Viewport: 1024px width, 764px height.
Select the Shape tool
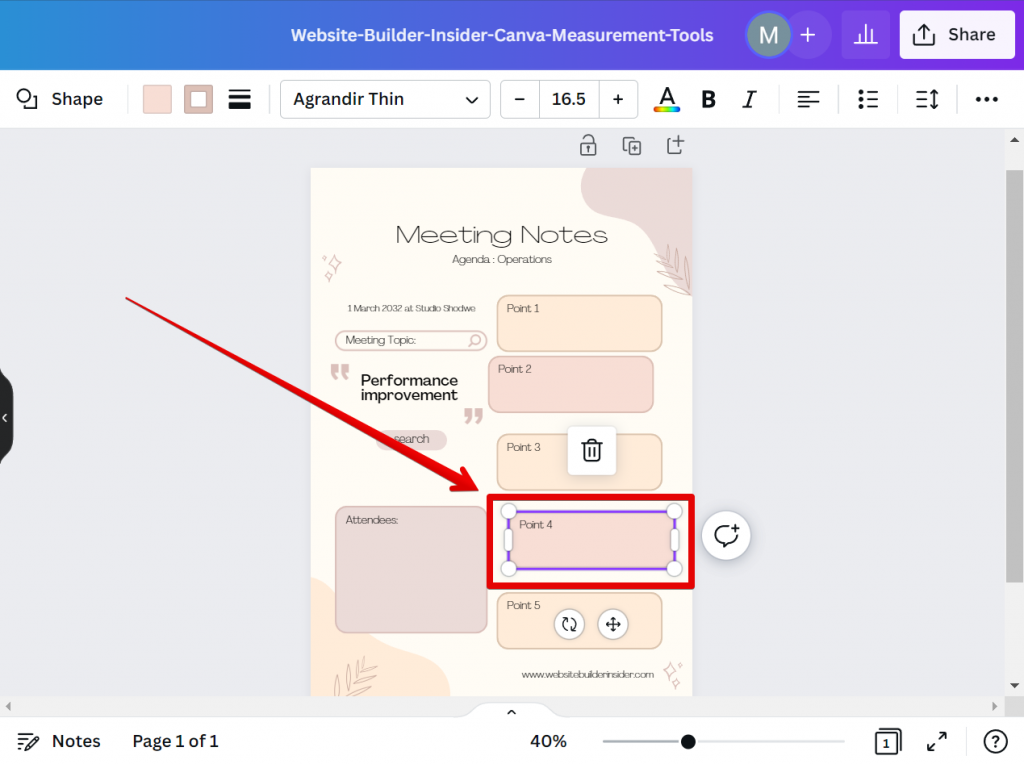click(62, 98)
